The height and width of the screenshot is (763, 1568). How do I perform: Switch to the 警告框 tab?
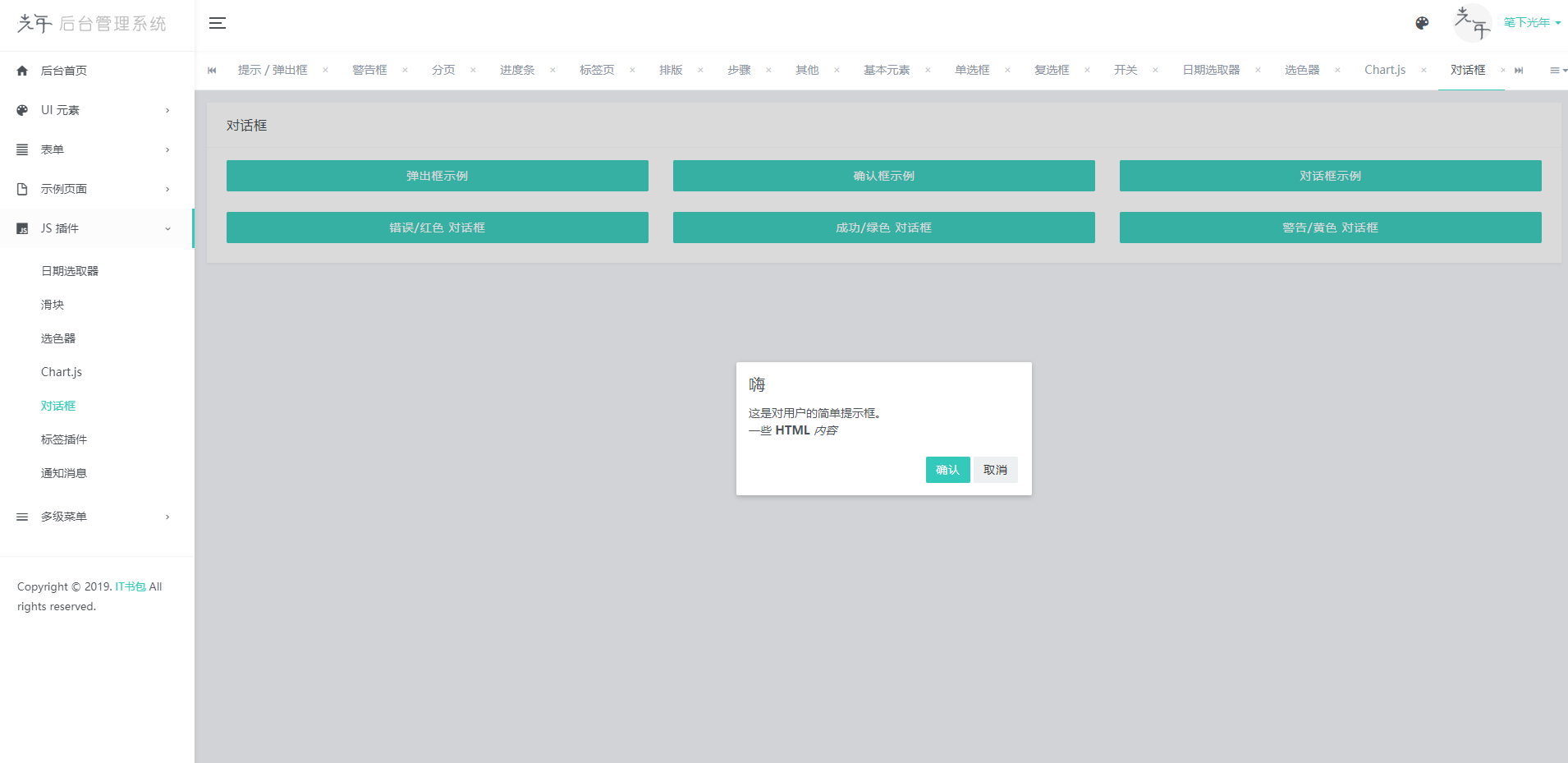coord(369,70)
